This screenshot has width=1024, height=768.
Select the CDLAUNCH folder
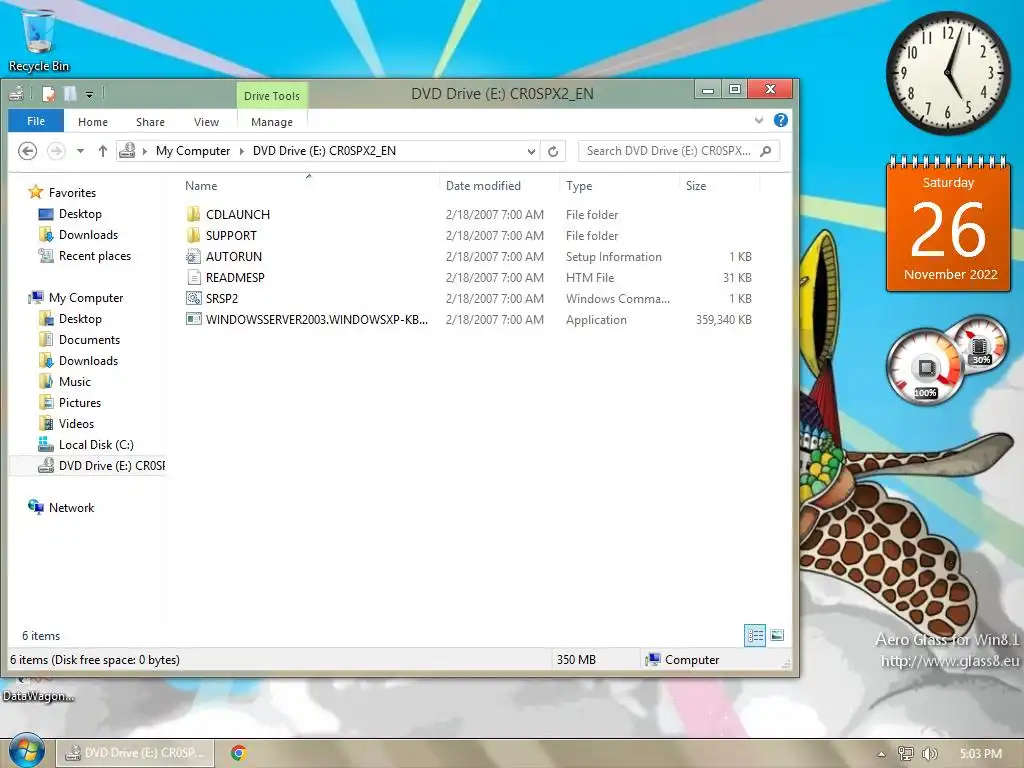tap(238, 214)
